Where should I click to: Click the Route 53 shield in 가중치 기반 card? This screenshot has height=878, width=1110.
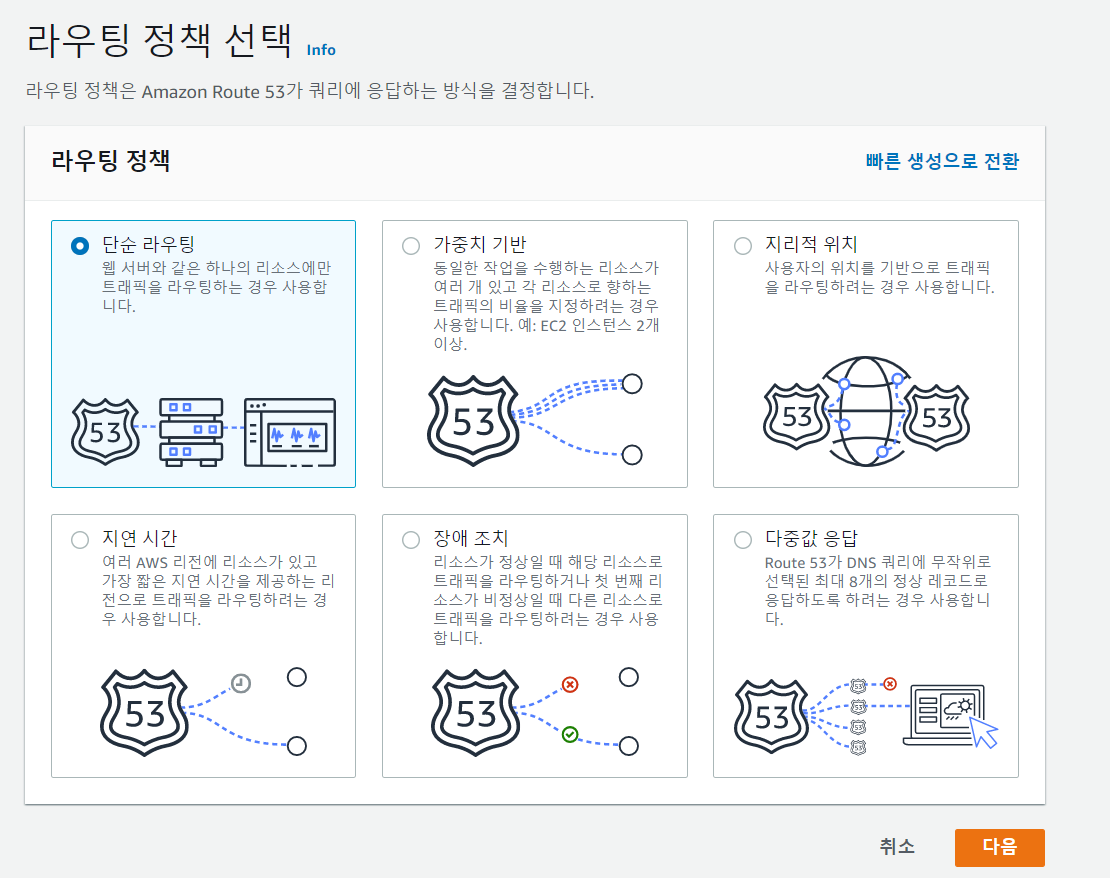click(473, 421)
